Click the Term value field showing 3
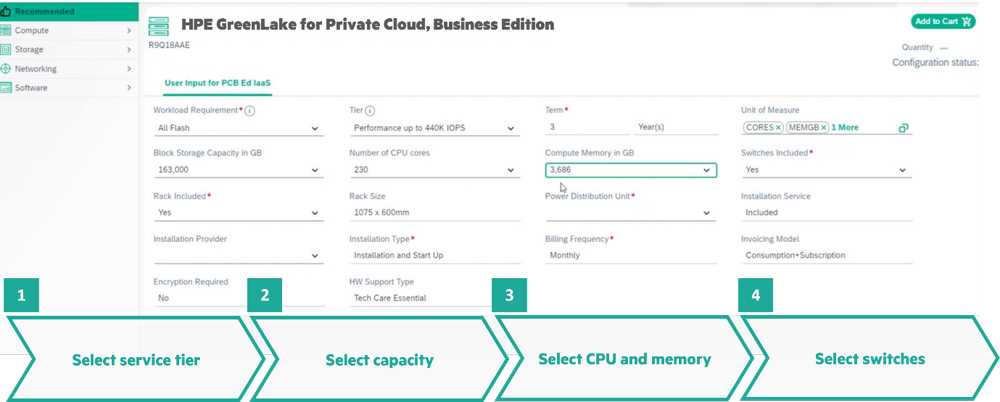The image size is (1000, 402). pyautogui.click(x=587, y=128)
